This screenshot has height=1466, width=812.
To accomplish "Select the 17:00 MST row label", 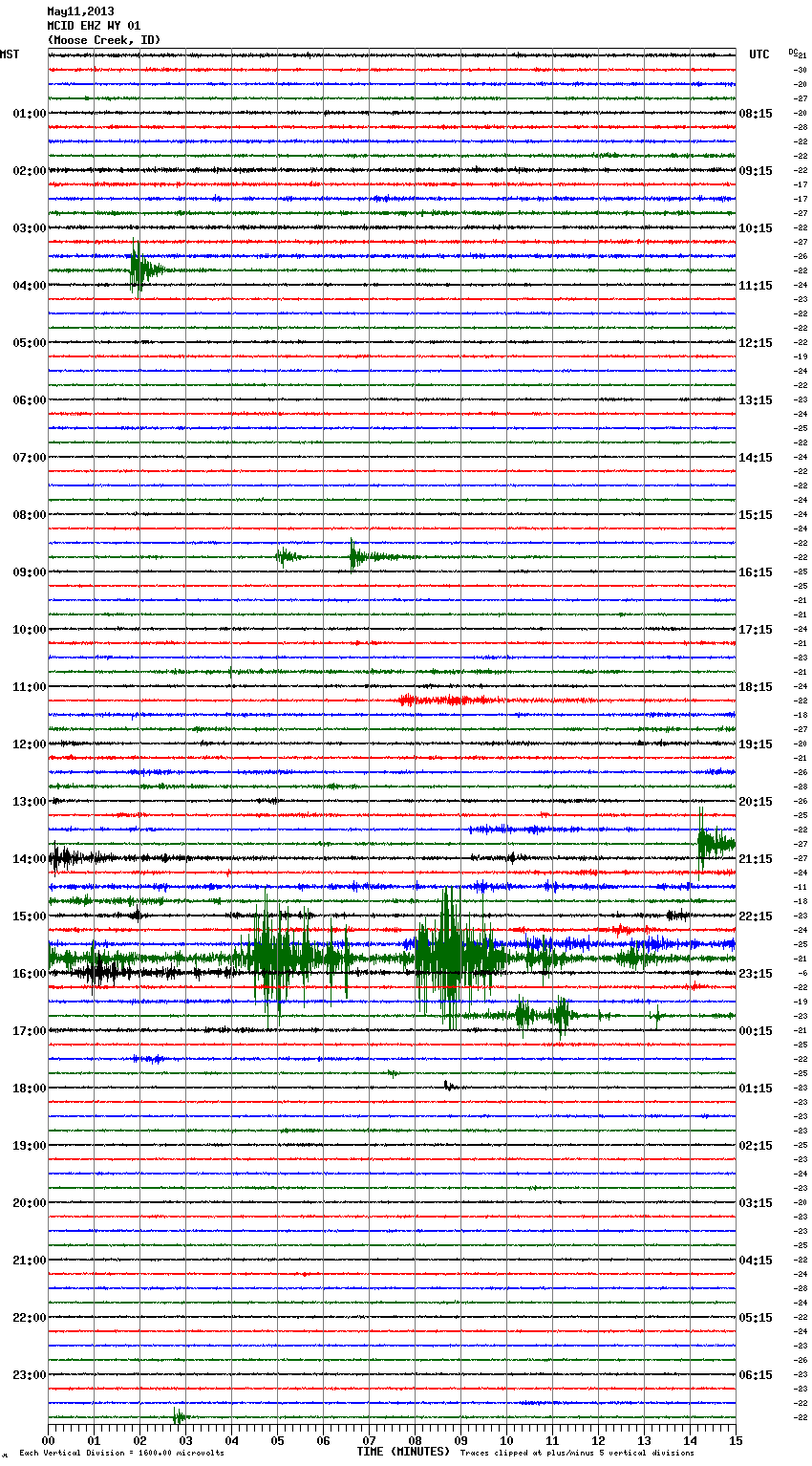I will [x=30, y=1031].
